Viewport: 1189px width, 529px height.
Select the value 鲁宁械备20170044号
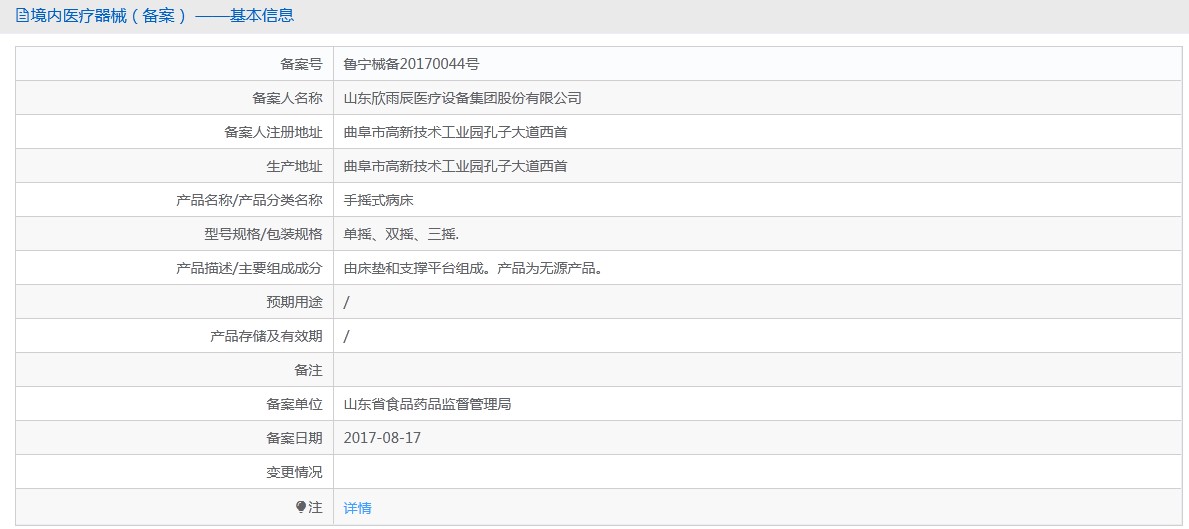tap(411, 64)
